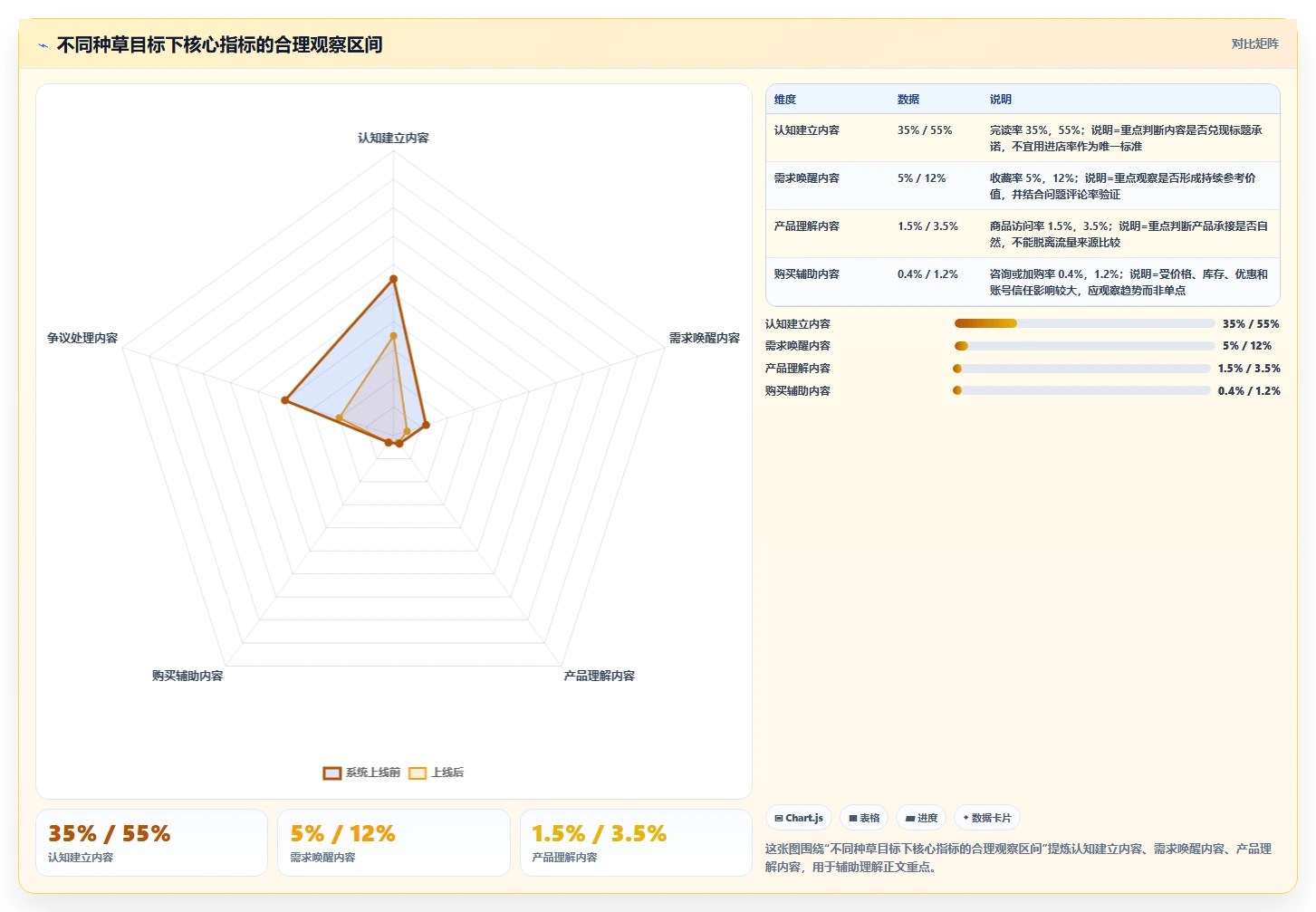Click the progress value 35% / 55%
1316x912 pixels.
point(1251,324)
